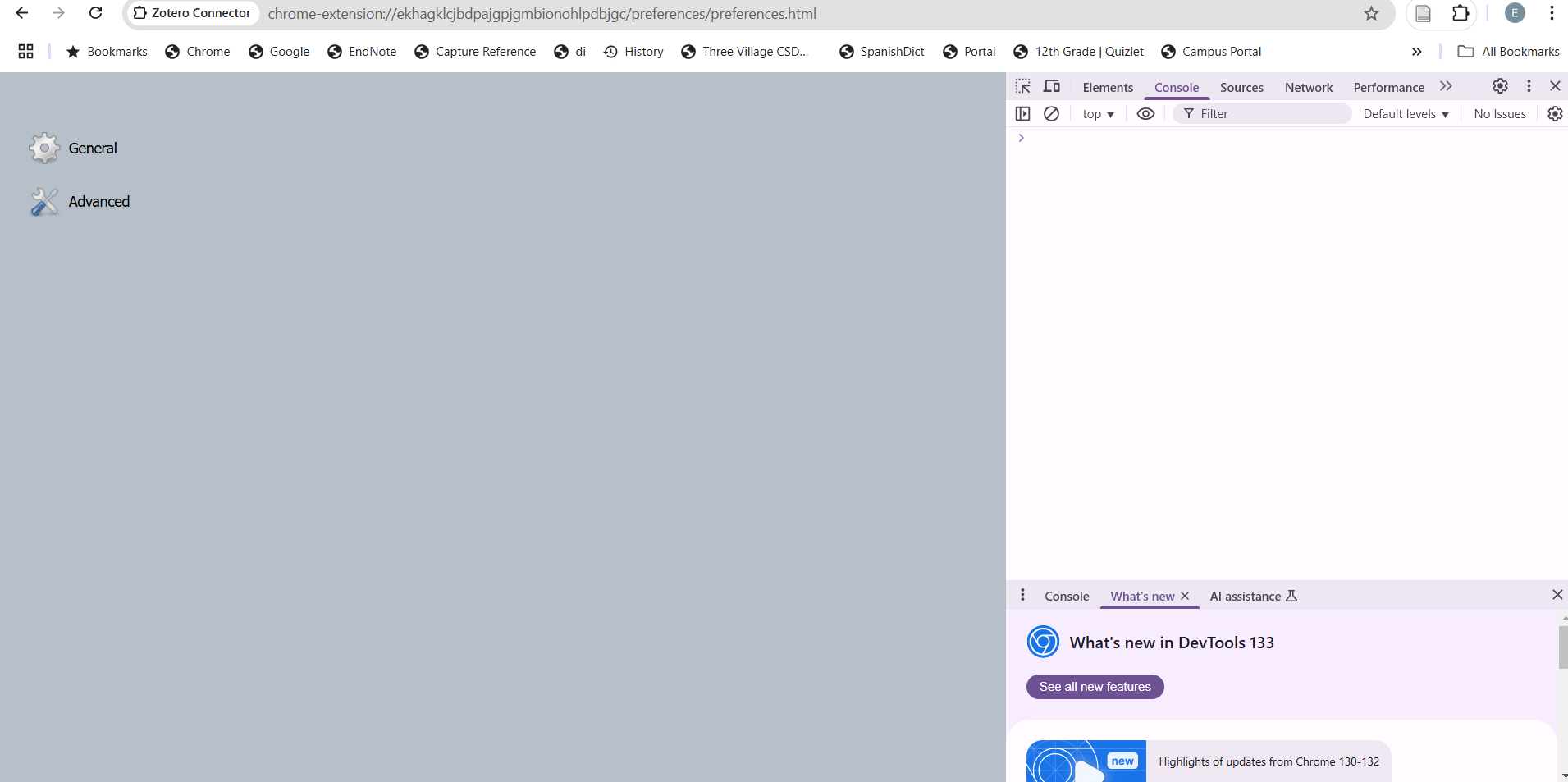Expand the hidden bookmarks overflow chevron
Viewport: 1568px width, 782px height.
click(1416, 52)
